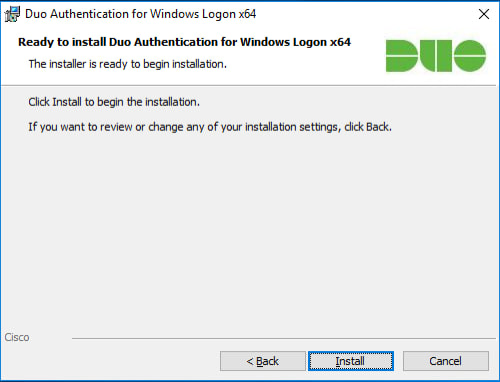Click the separator line below header banner
This screenshot has width=500, height=382.
click(249, 86)
